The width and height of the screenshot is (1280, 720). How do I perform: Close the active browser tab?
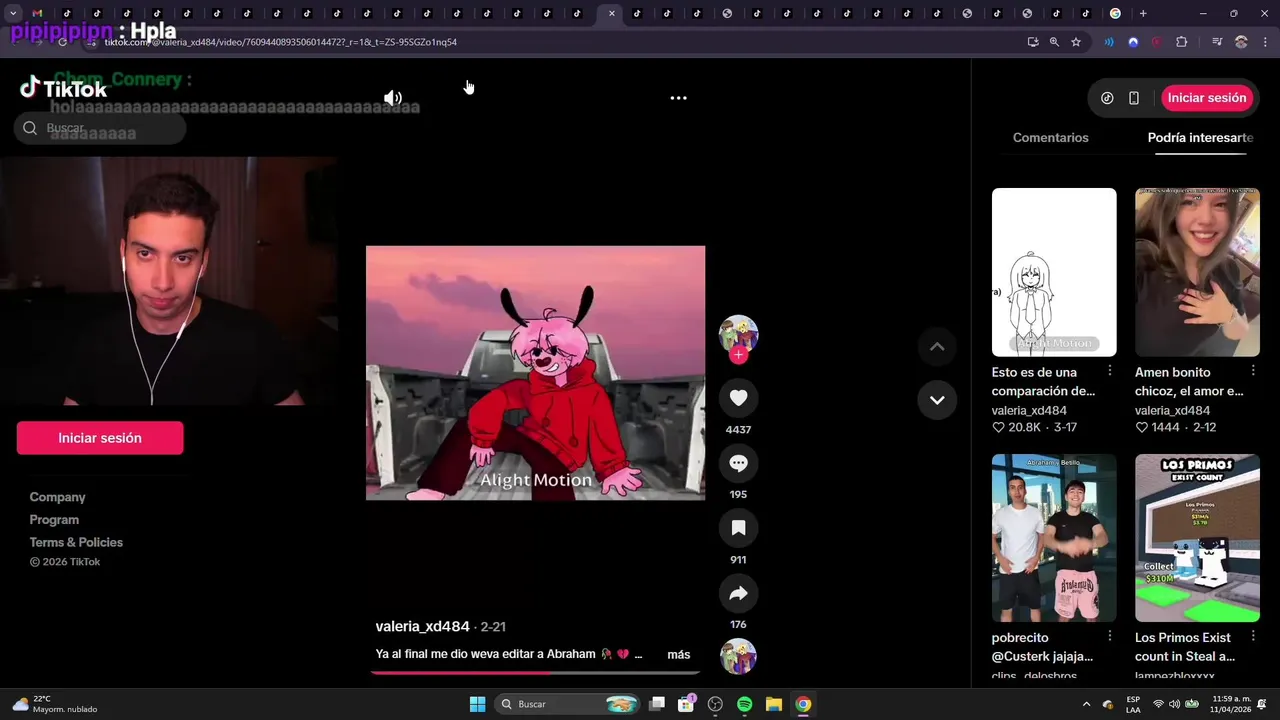click(x=612, y=14)
